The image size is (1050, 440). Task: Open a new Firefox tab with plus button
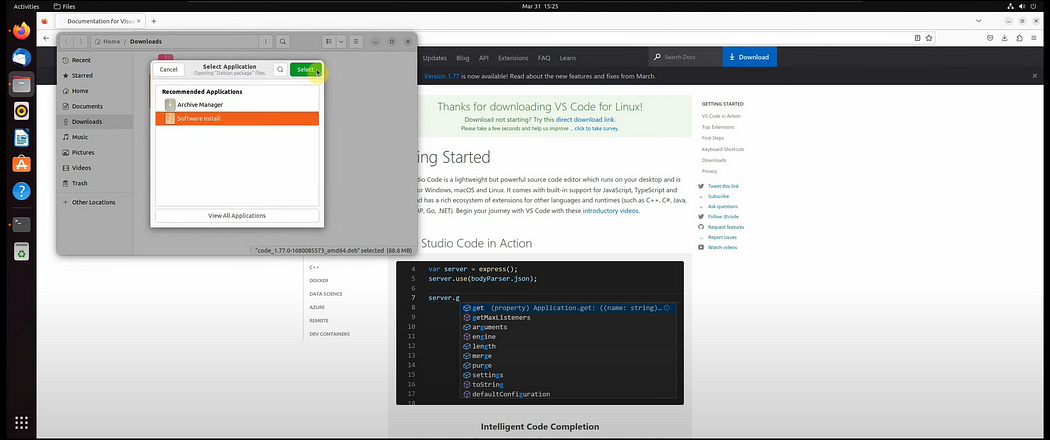(x=153, y=21)
